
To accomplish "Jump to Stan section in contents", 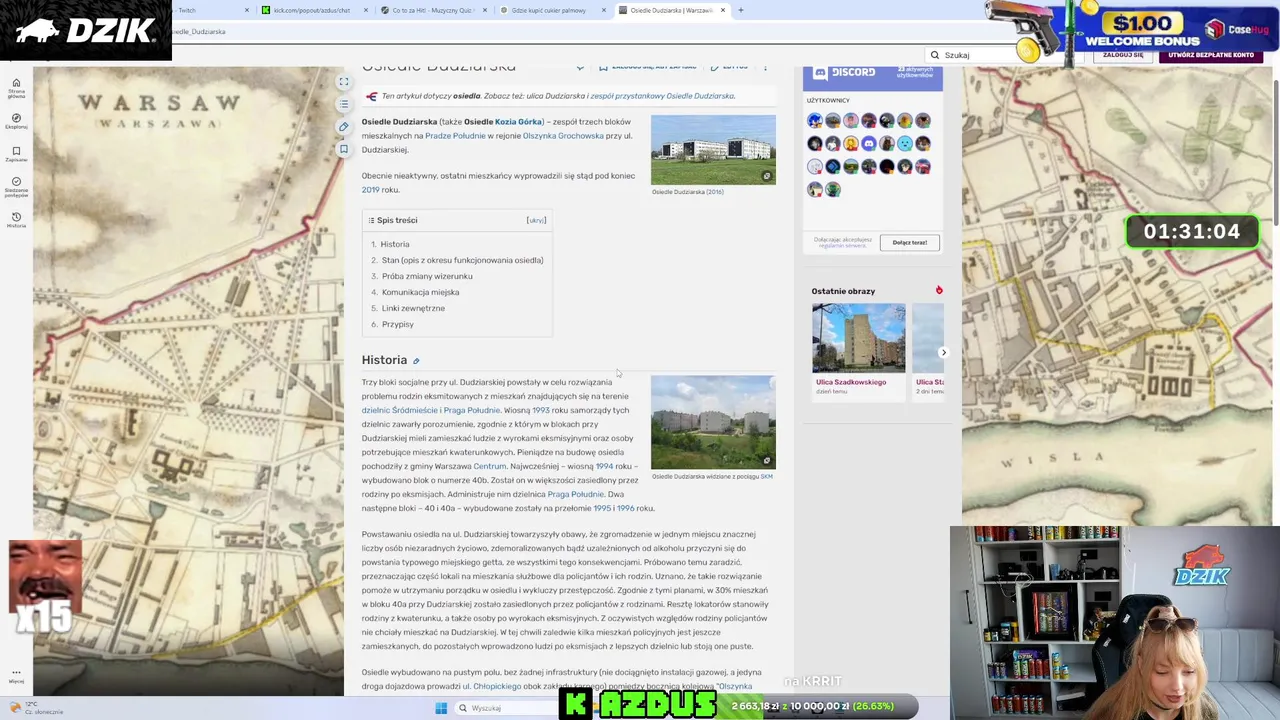I will coord(462,260).
